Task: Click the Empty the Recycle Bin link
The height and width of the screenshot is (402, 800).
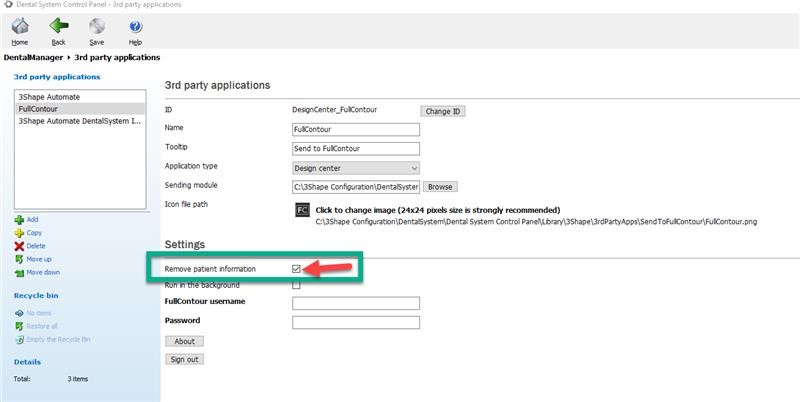Action: (x=58, y=339)
